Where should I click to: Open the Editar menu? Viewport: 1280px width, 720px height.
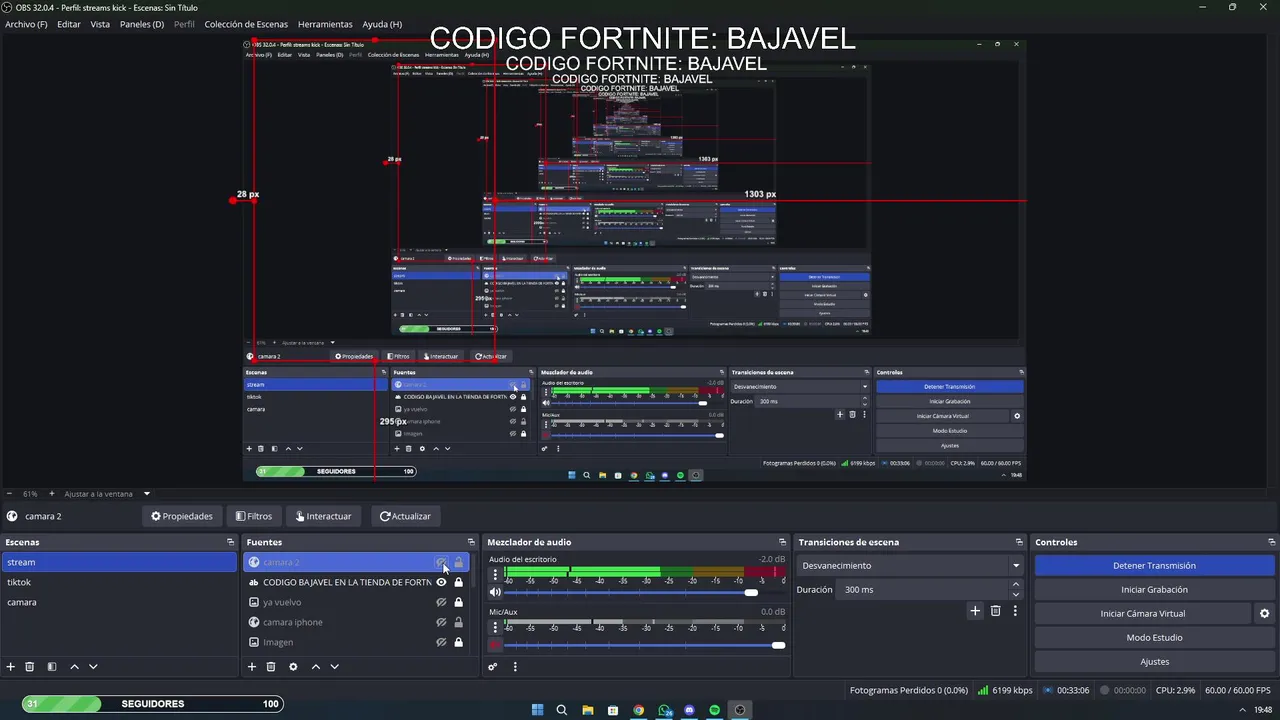[x=69, y=24]
